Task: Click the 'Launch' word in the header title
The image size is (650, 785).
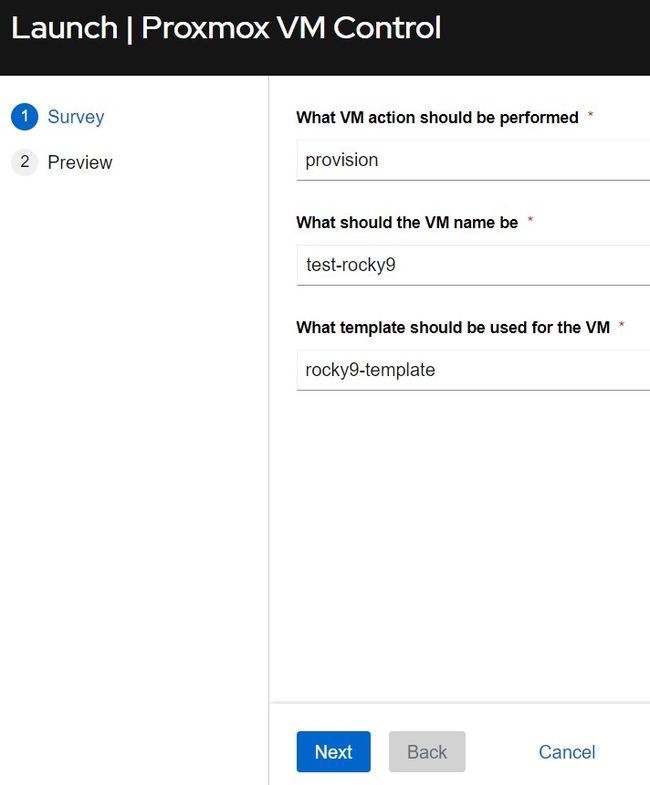Action: point(64,27)
